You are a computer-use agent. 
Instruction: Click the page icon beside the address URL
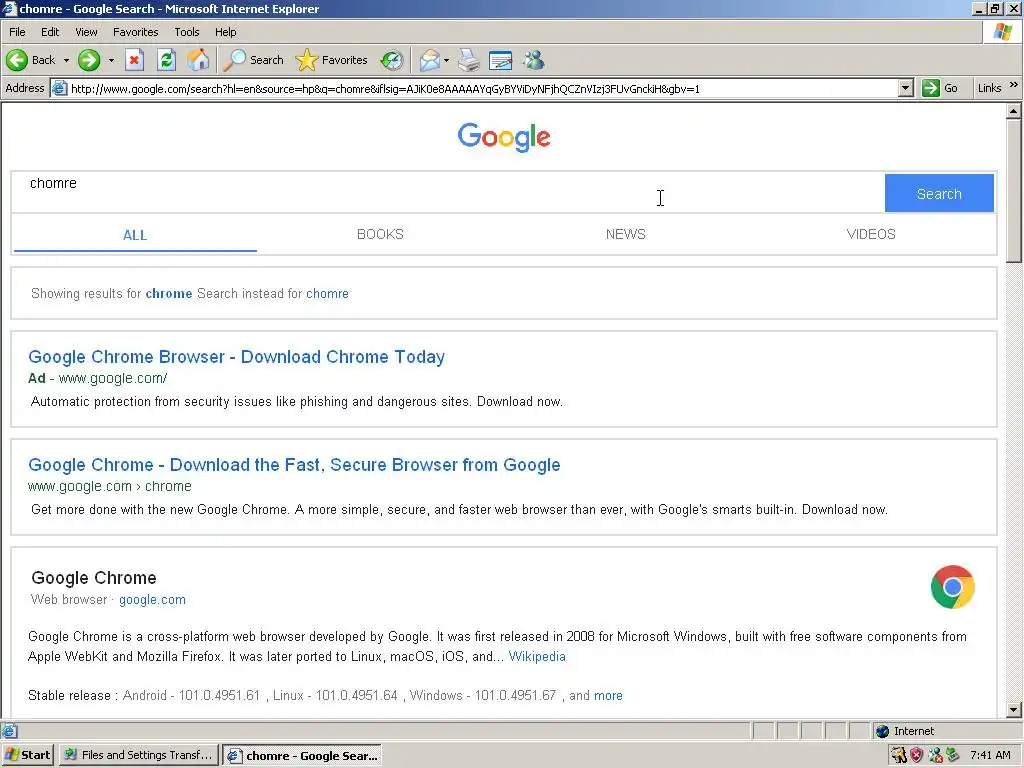[x=59, y=88]
